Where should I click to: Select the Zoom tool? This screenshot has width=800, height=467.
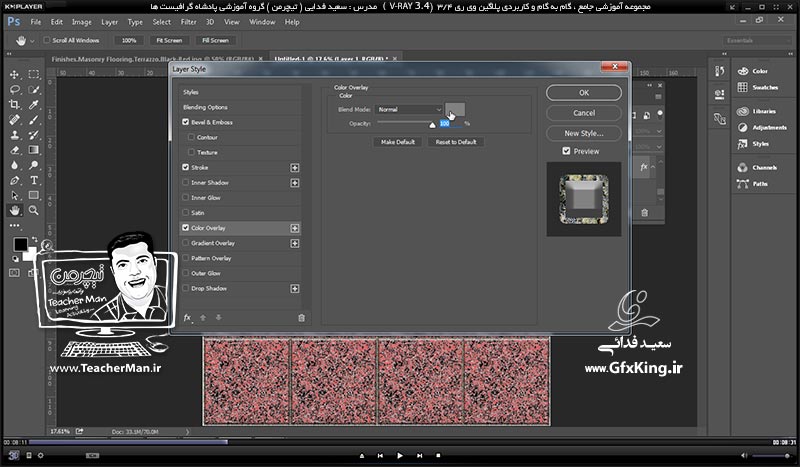point(34,210)
